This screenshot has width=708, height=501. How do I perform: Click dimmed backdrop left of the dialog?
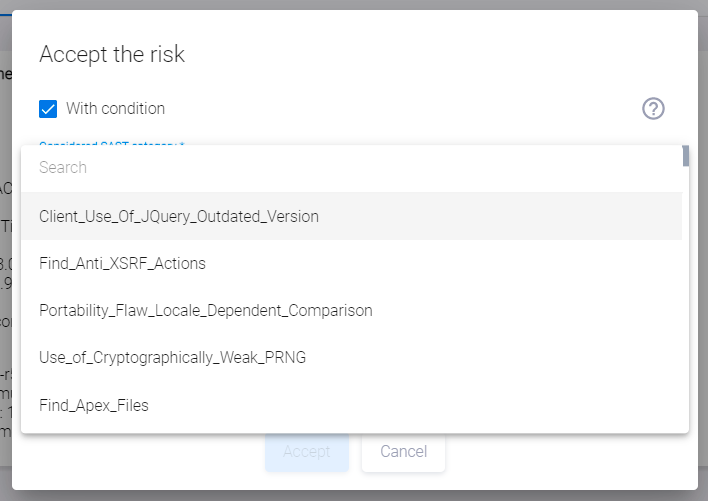[x=5, y=250]
